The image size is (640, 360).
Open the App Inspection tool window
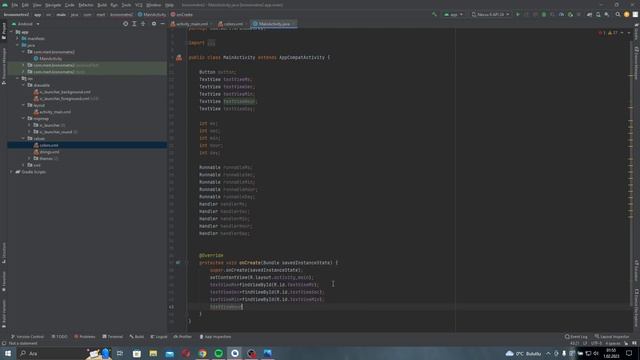click(x=215, y=337)
